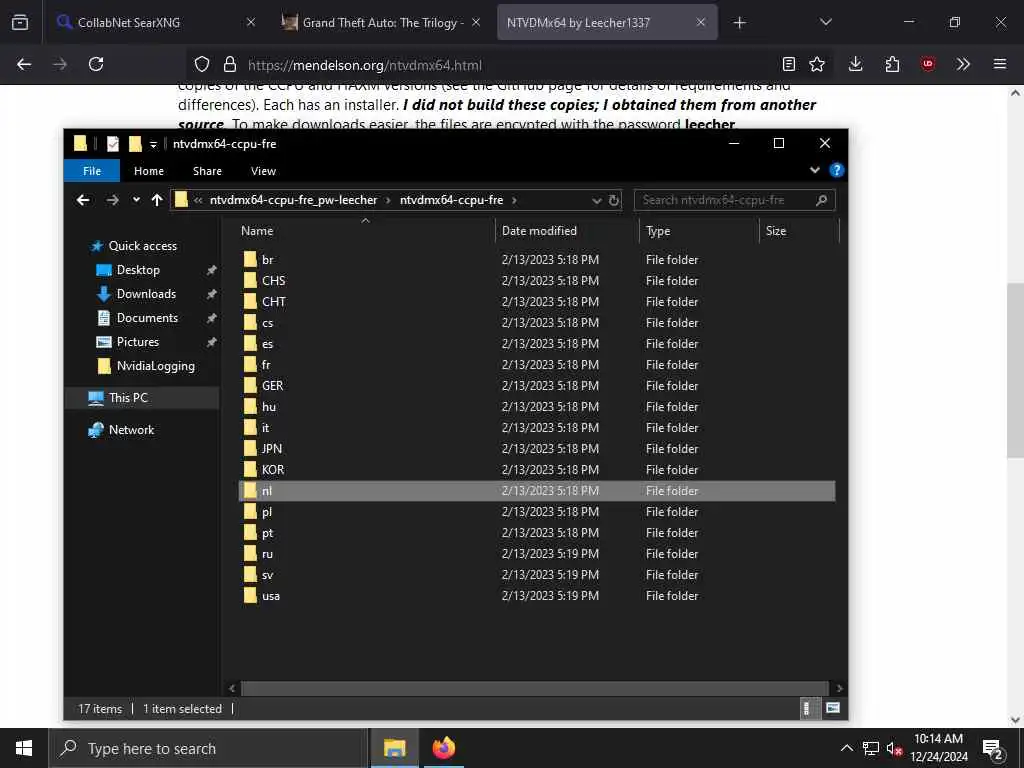1024x768 pixels.
Task: Select the CHS folder
Action: click(x=537, y=281)
